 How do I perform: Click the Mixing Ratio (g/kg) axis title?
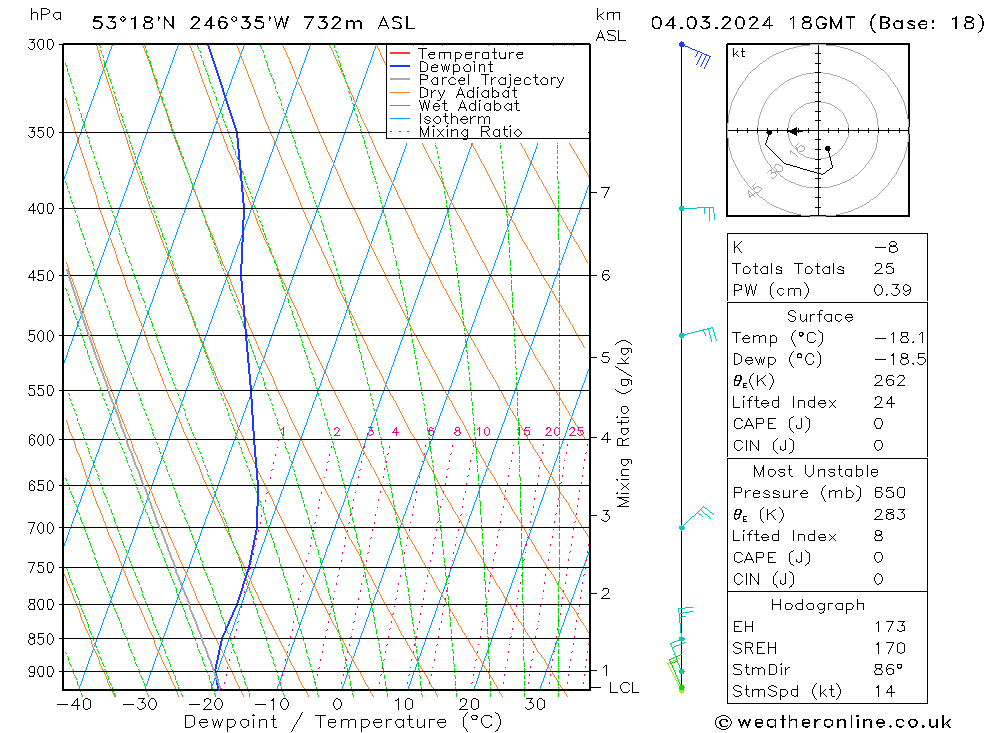pos(624,424)
